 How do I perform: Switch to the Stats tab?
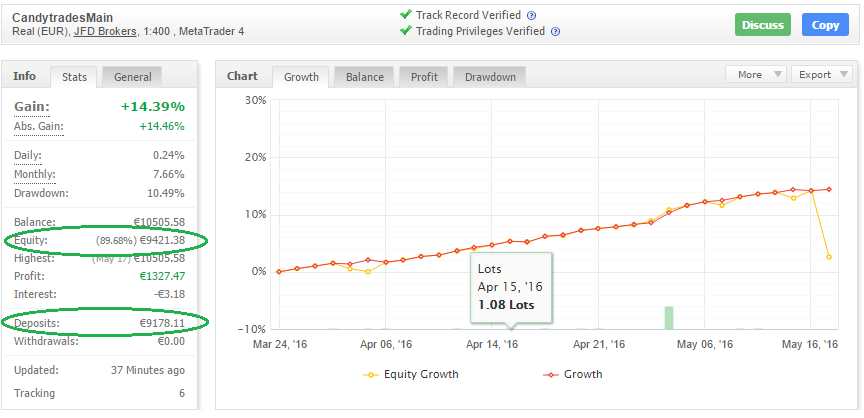74,77
